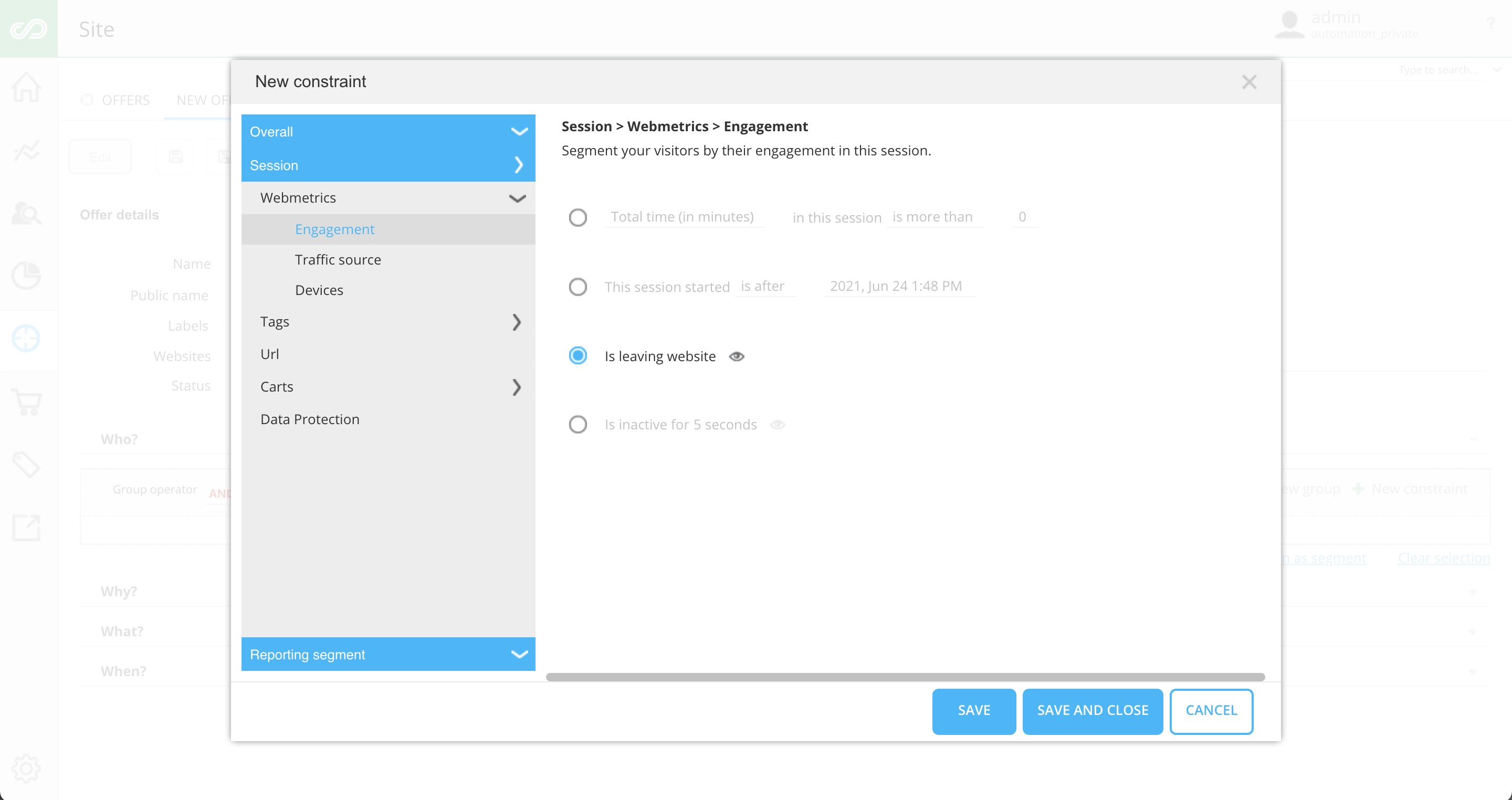The image size is (1512, 800).
Task: Click the horizontal scrollbar in dialog
Action: click(x=905, y=677)
